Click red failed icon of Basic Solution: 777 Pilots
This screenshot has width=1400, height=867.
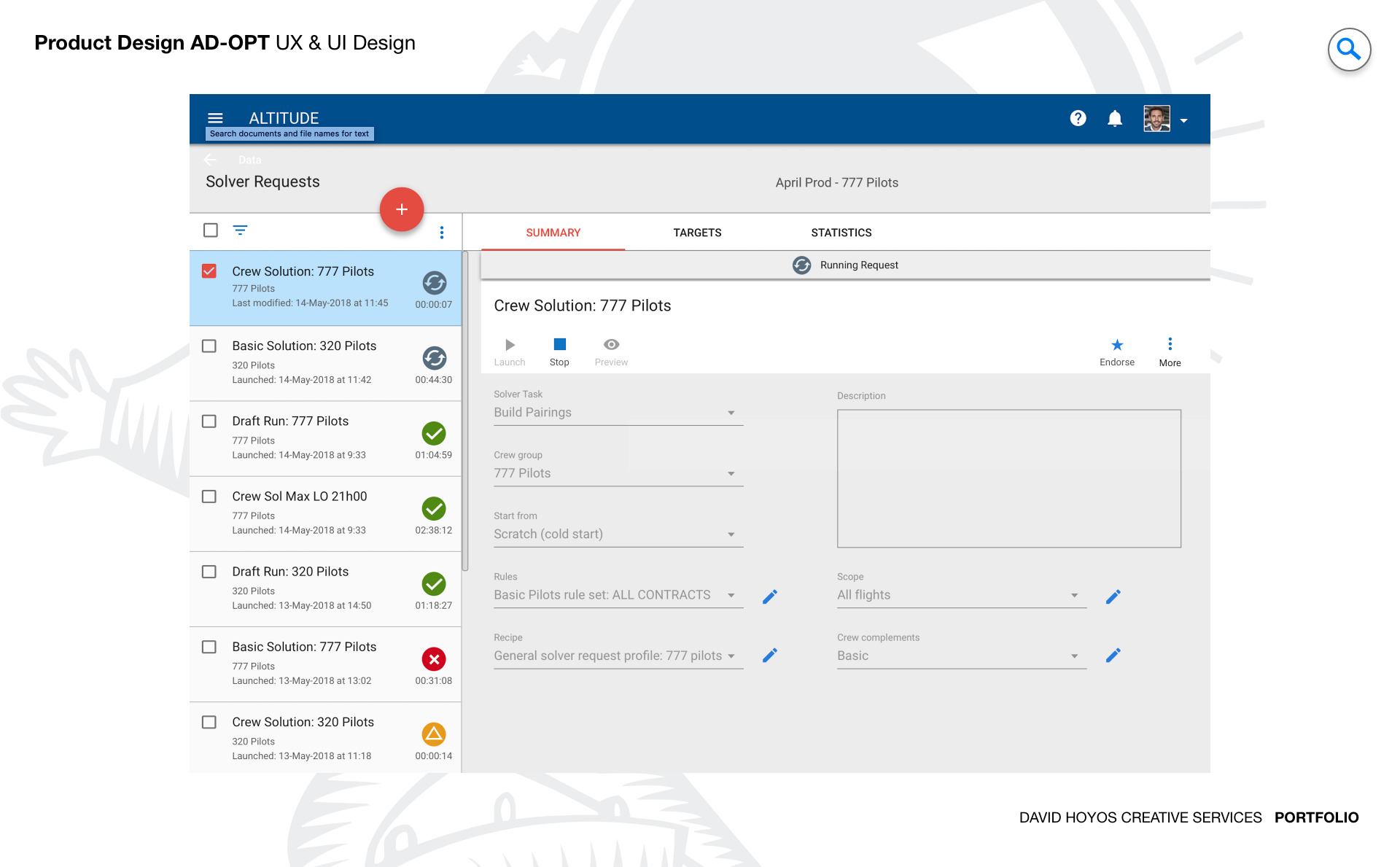[x=434, y=659]
